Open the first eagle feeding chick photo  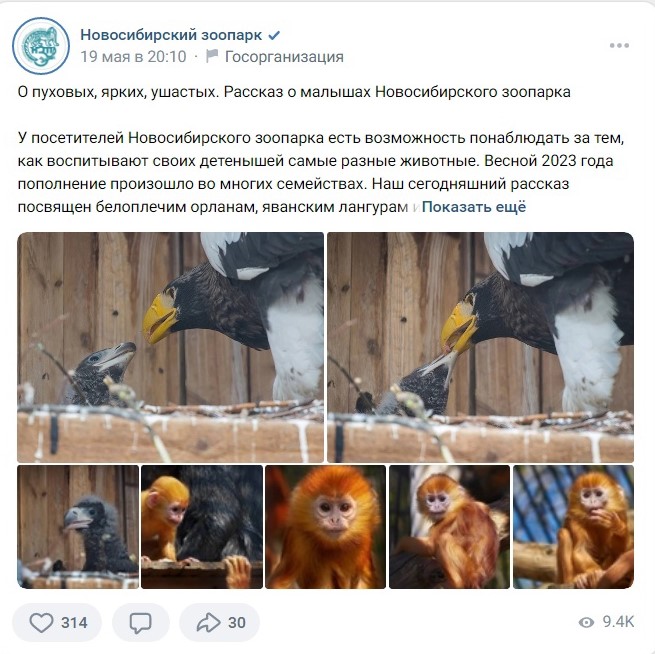170,347
